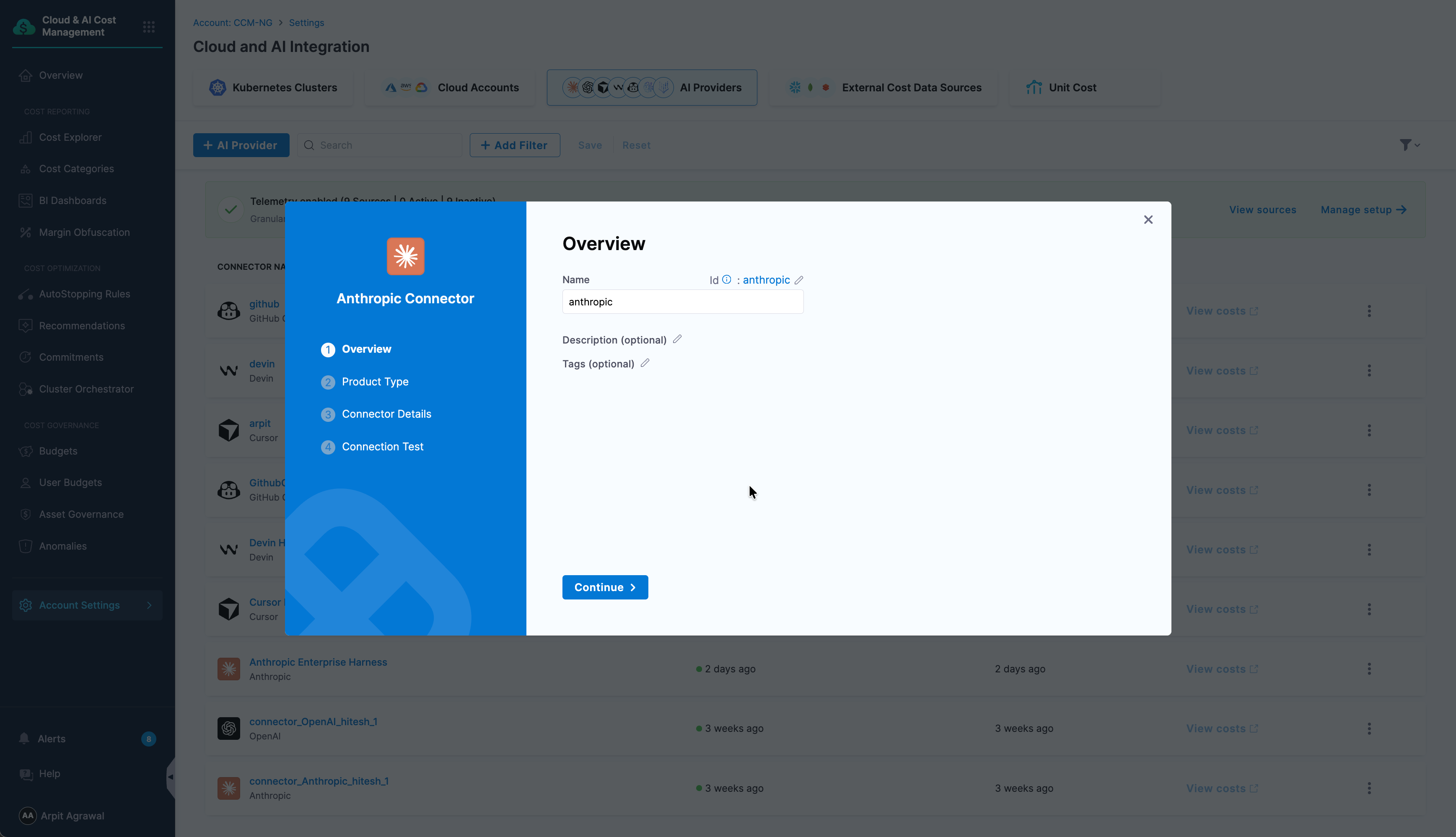The width and height of the screenshot is (1456, 837).
Task: Switch to External Cost Data Sources tab
Action: click(x=884, y=88)
